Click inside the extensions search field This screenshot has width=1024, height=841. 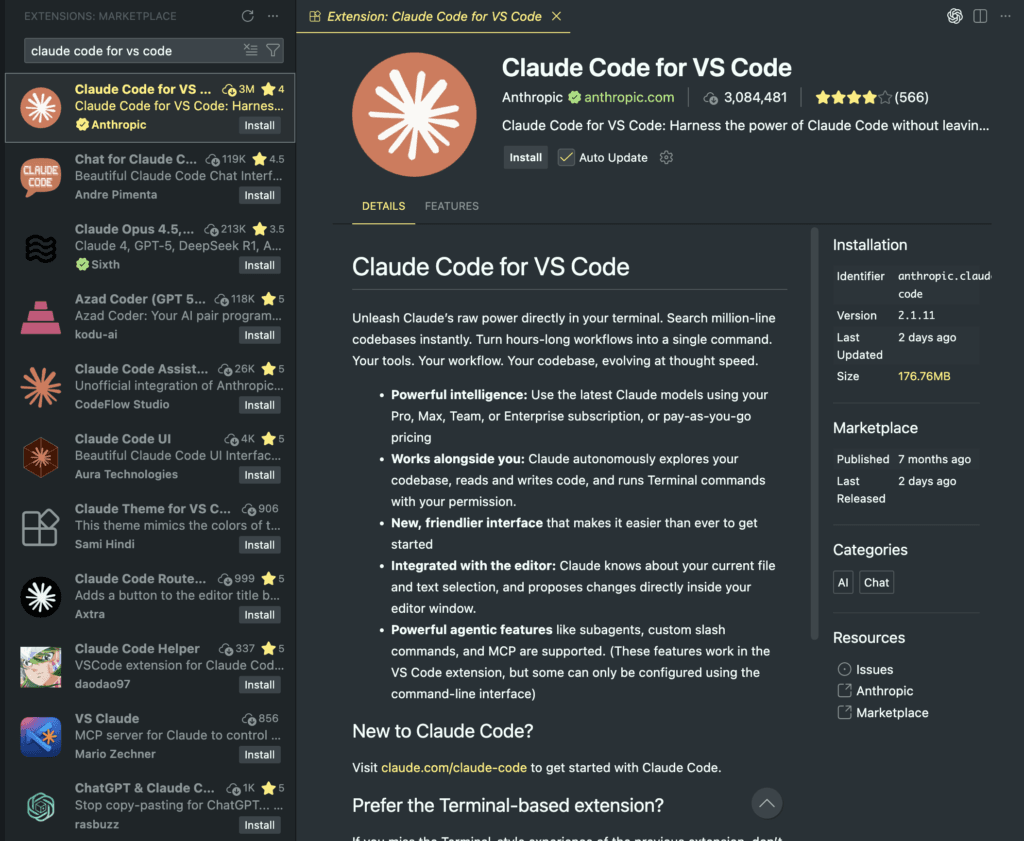pos(120,49)
